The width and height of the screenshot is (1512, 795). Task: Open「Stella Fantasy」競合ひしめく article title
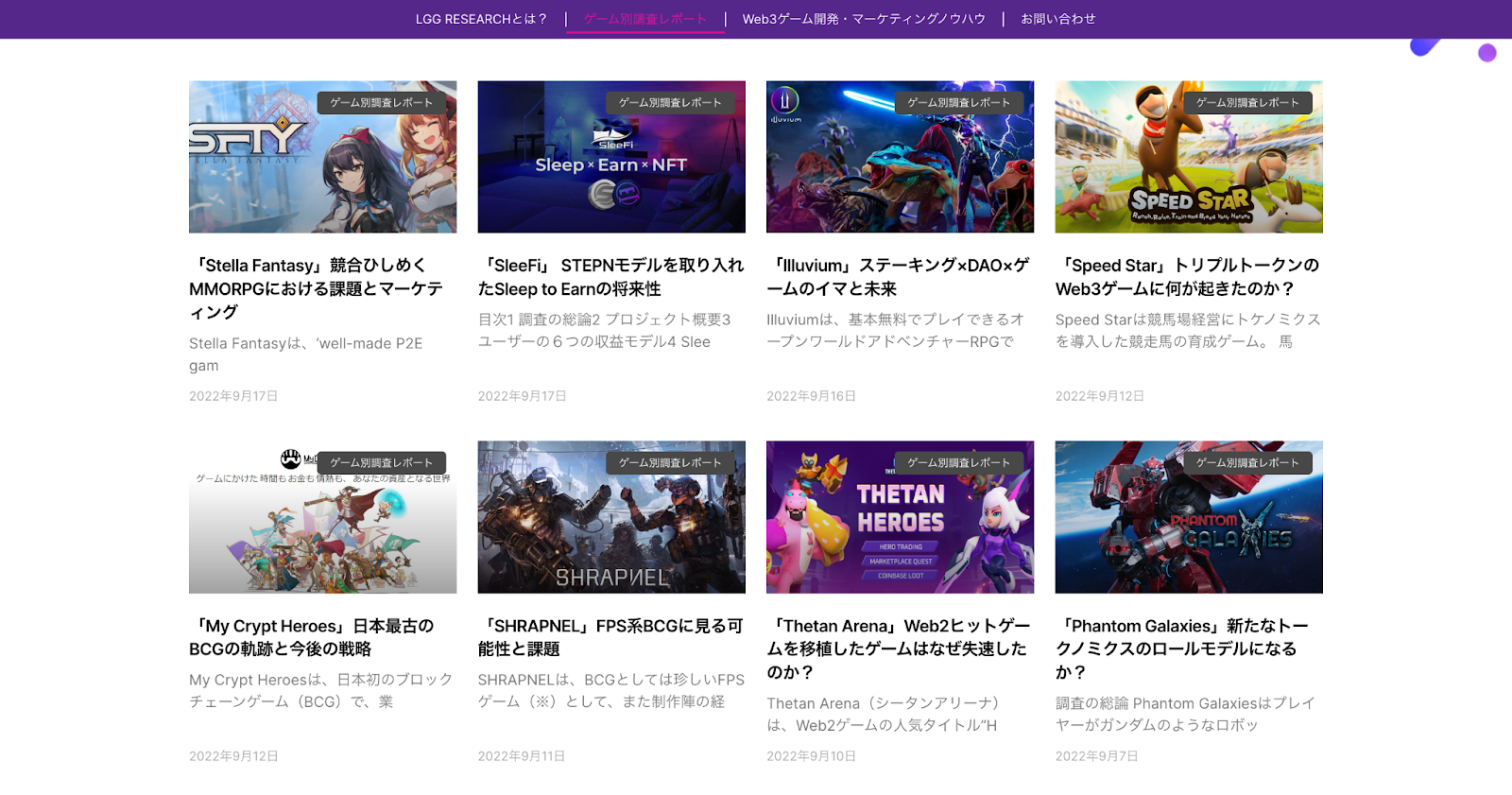tap(317, 288)
